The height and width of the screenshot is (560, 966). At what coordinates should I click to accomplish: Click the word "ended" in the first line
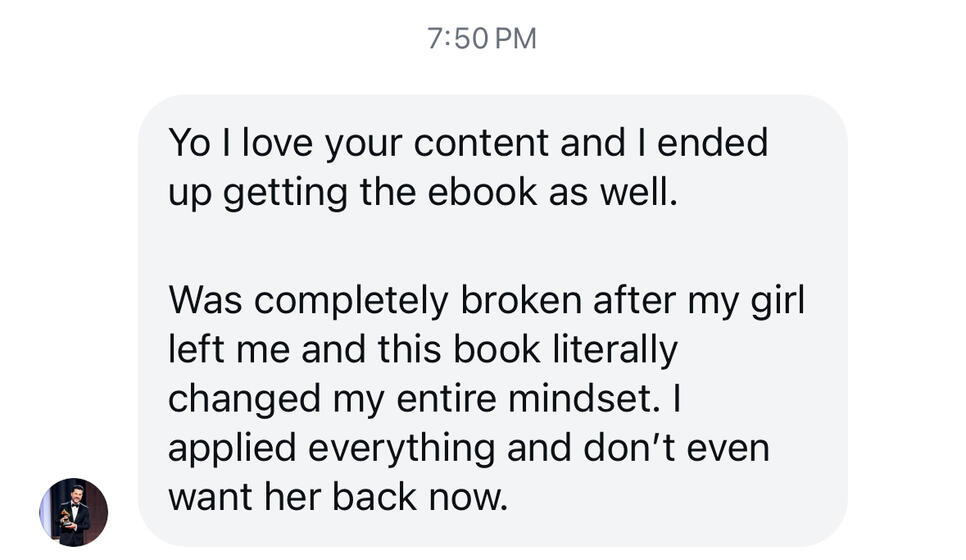tap(712, 143)
